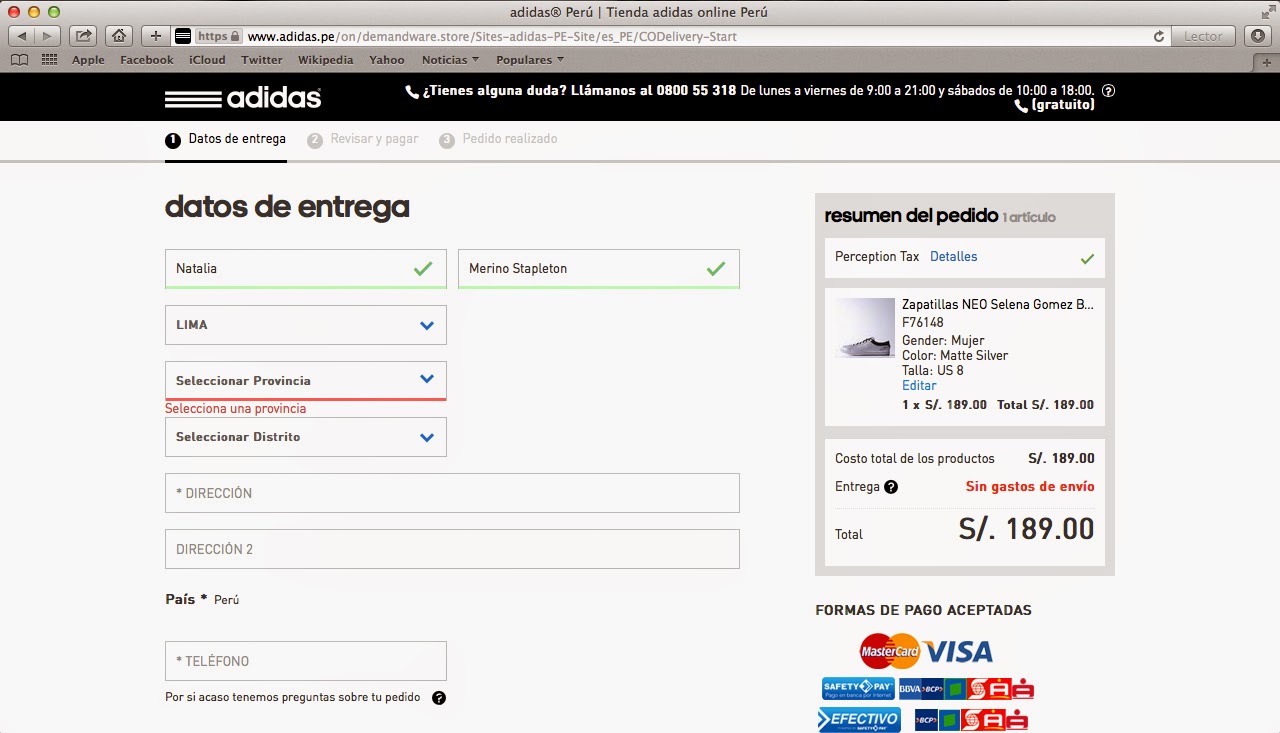
Task: Open help icon beside phone order questions text
Action: 439,698
